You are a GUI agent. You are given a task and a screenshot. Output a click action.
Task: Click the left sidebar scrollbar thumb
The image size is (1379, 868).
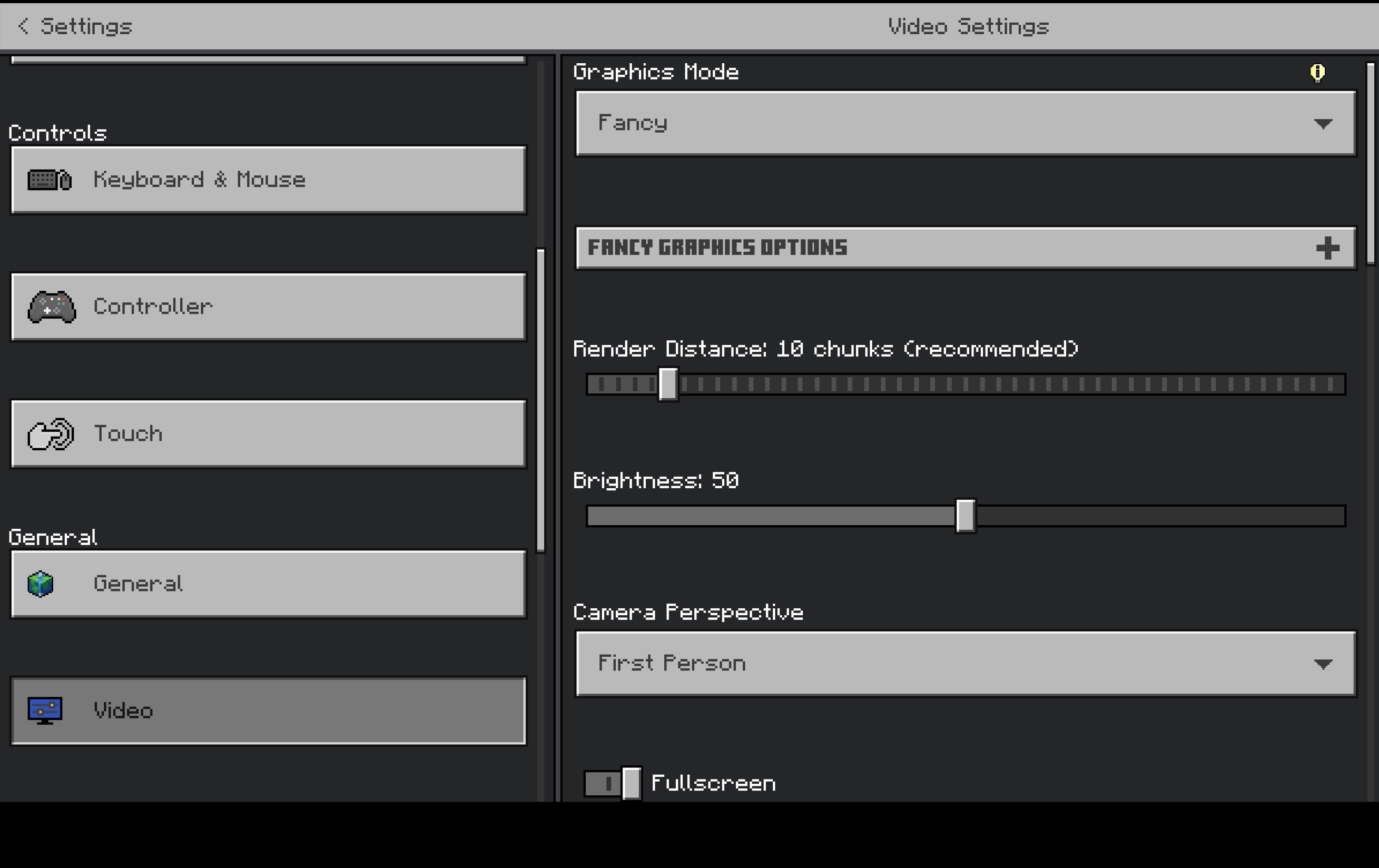point(540,401)
